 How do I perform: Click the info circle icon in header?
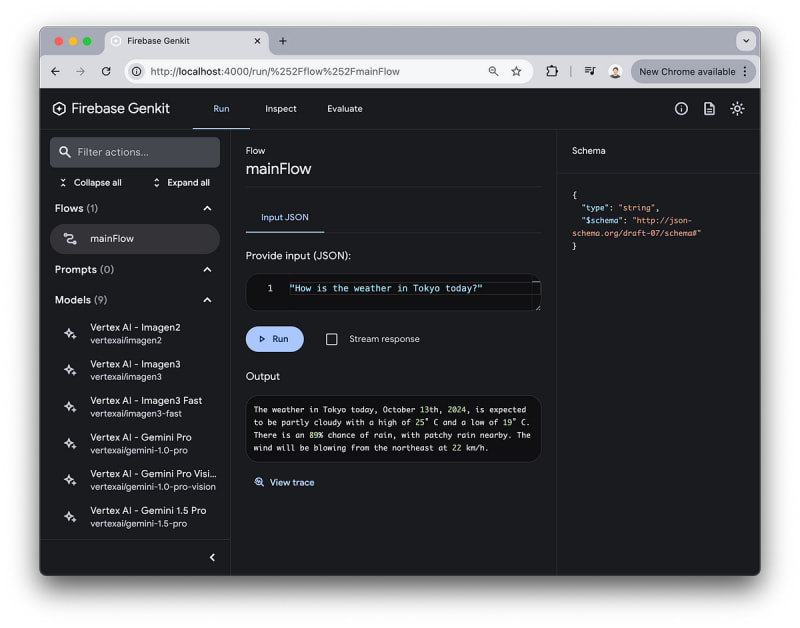[681, 109]
